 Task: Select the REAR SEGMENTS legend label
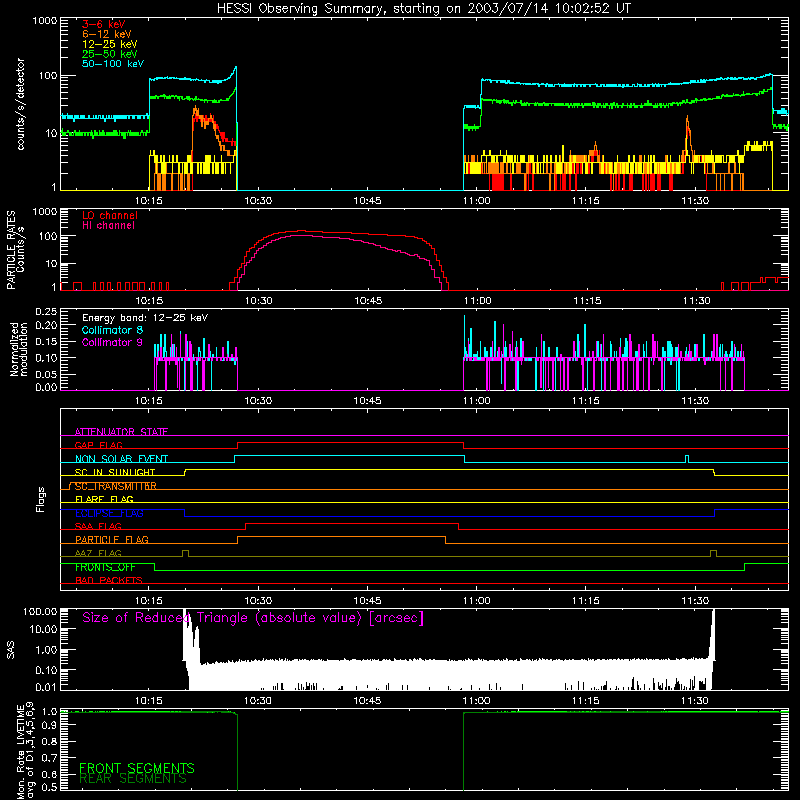133,779
